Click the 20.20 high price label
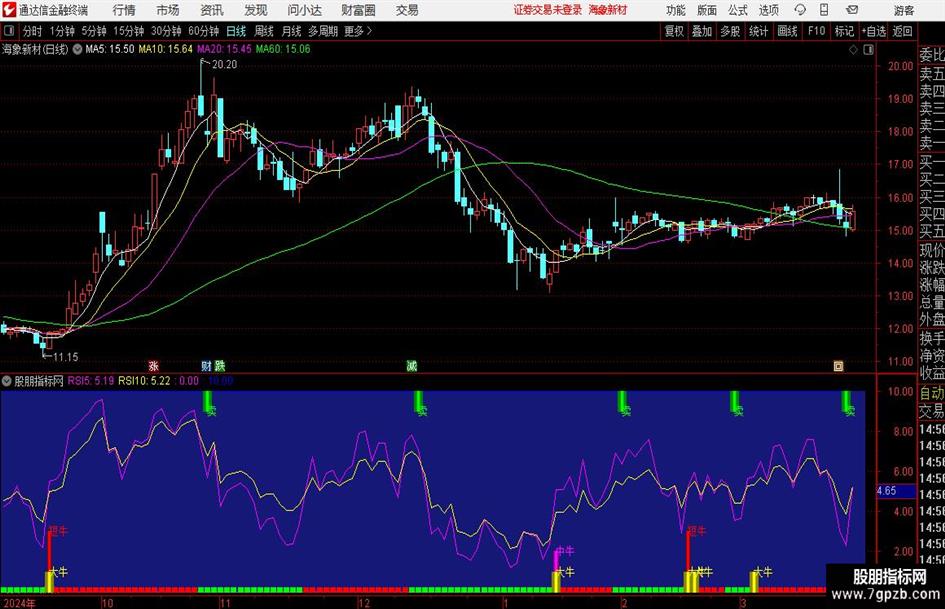The width and height of the screenshot is (945, 609). (x=224, y=65)
